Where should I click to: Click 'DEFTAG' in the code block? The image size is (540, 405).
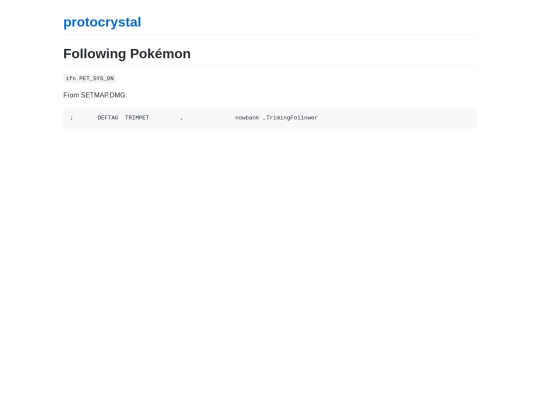click(x=108, y=118)
